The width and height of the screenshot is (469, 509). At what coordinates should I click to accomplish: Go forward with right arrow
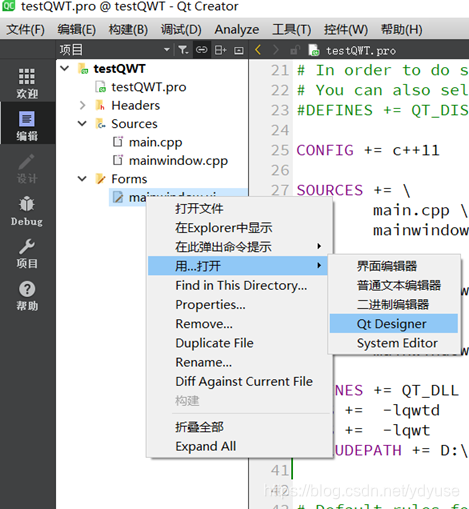pyautogui.click(x=276, y=50)
